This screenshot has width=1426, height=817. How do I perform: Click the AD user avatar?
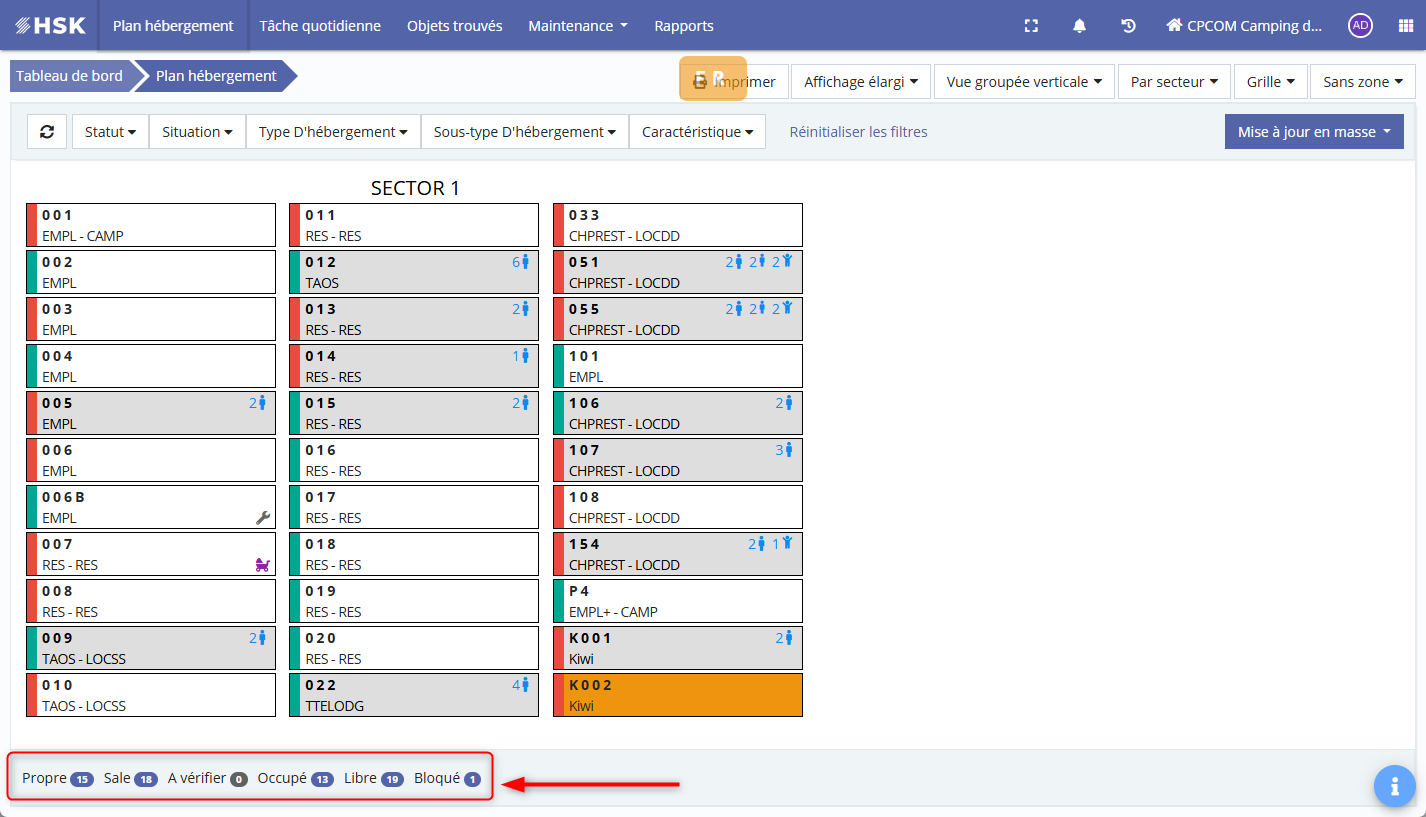1360,26
